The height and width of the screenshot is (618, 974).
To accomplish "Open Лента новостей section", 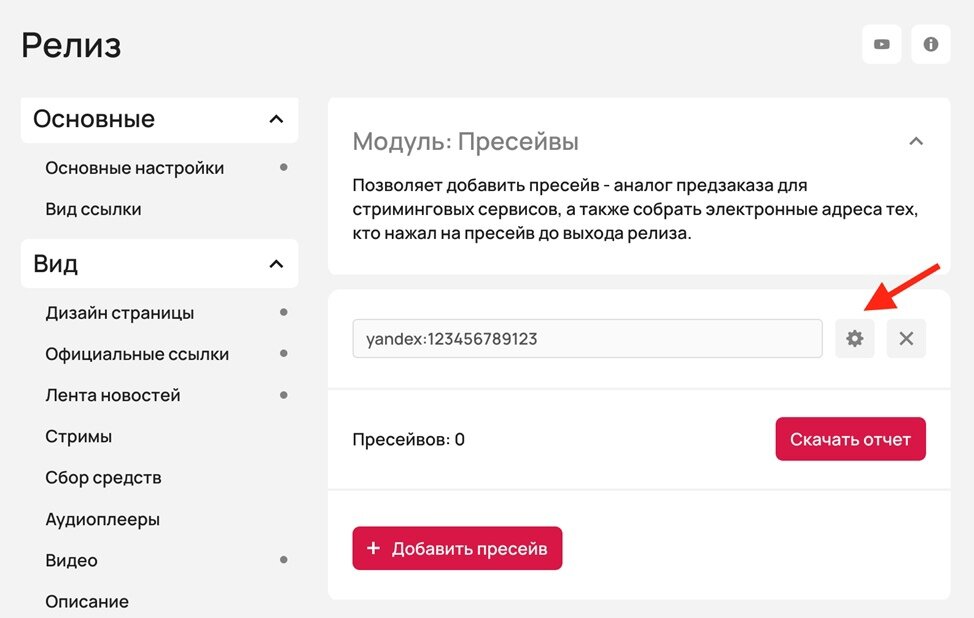I will [x=113, y=395].
